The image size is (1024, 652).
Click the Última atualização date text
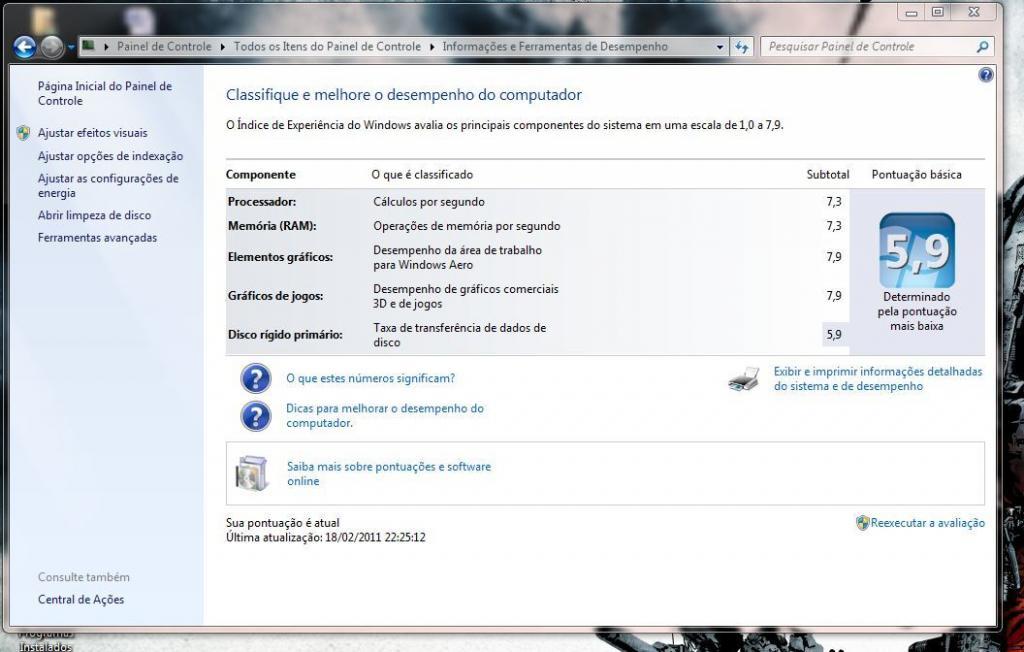tap(326, 538)
